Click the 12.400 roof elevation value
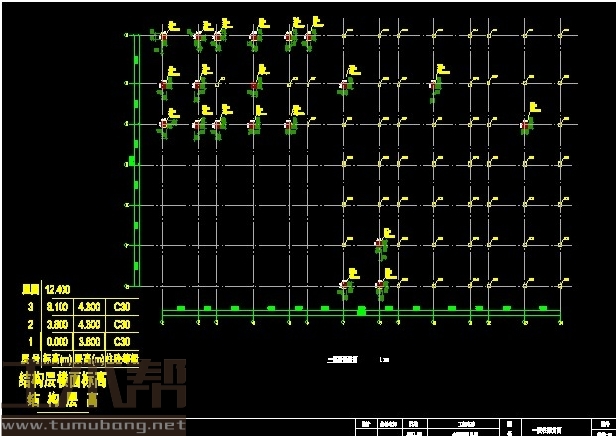 [56, 289]
